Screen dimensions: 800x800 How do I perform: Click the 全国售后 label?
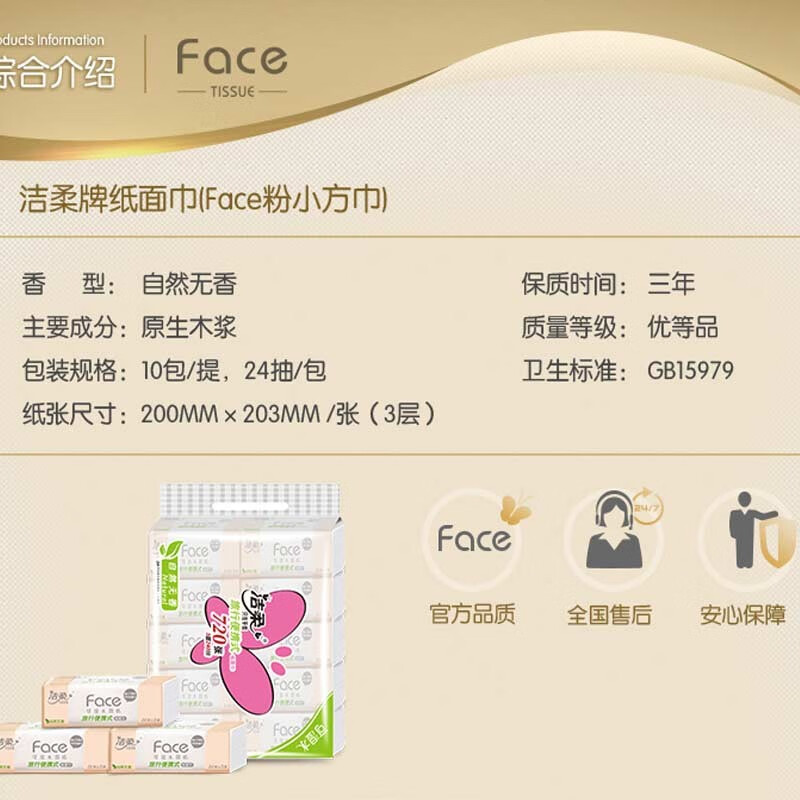tap(610, 614)
